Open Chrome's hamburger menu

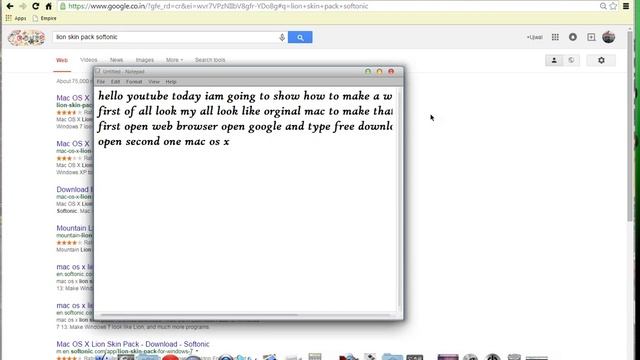626,6
